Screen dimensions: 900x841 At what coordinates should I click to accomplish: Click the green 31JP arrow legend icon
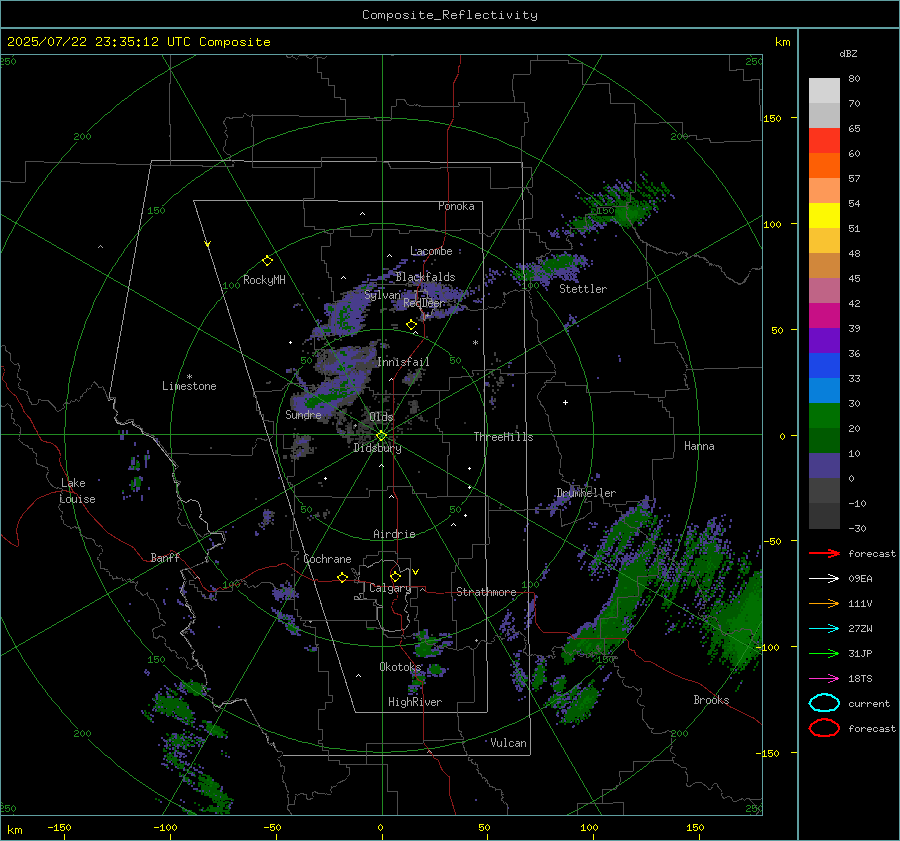pyautogui.click(x=824, y=653)
